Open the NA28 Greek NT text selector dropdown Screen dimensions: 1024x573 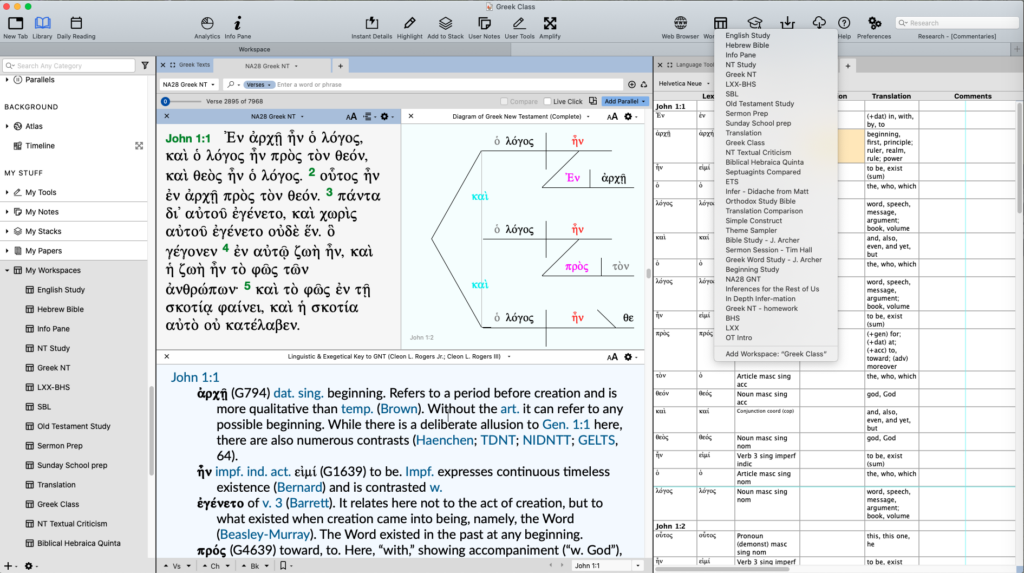click(189, 84)
